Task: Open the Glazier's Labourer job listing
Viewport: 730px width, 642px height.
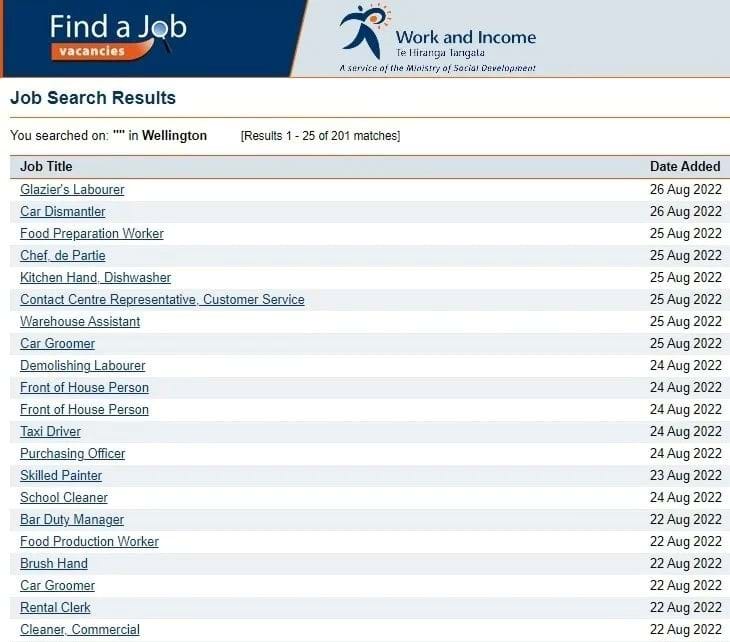Action: [x=72, y=189]
